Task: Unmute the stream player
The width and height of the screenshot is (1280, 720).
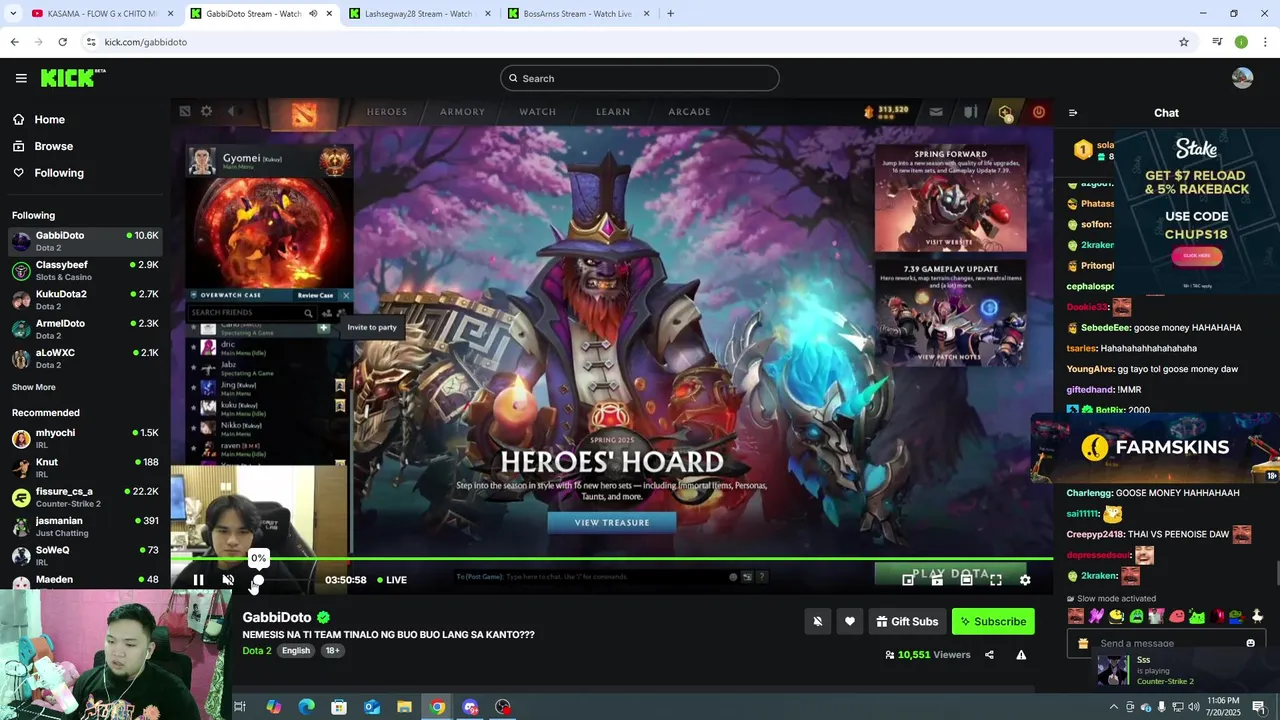Action: (228, 580)
